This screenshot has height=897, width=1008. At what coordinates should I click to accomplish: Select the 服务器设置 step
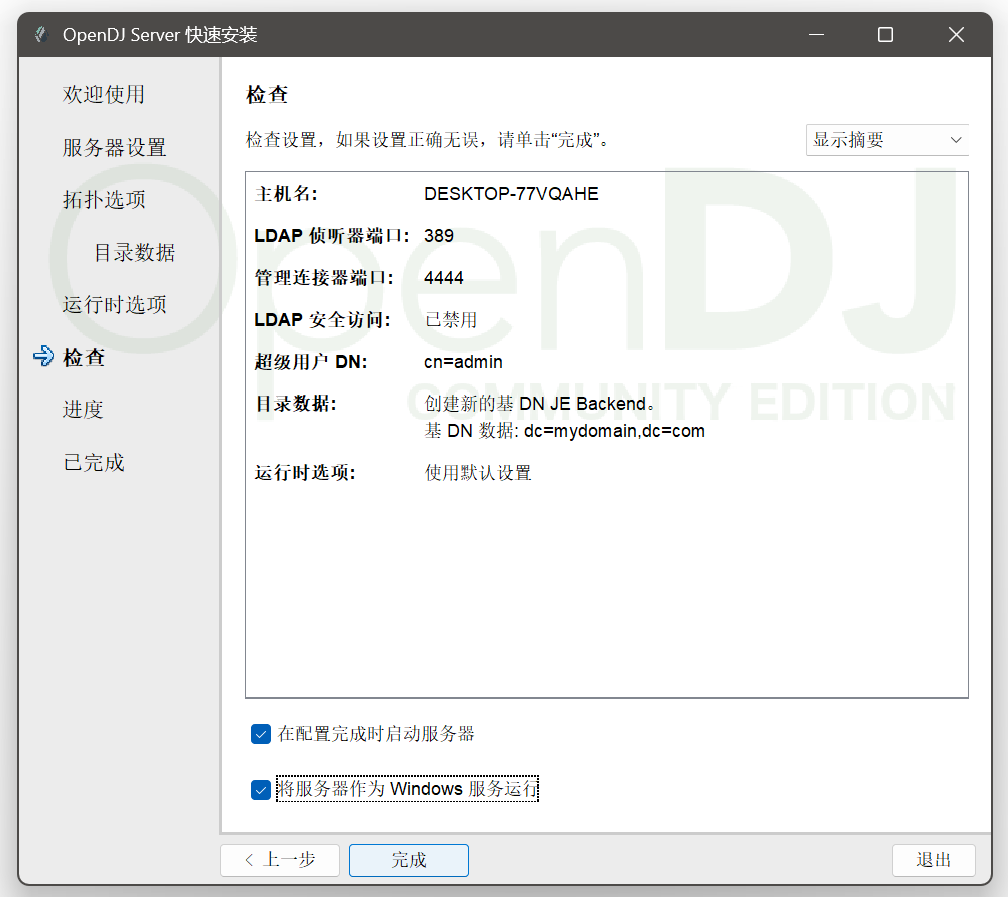pos(113,147)
